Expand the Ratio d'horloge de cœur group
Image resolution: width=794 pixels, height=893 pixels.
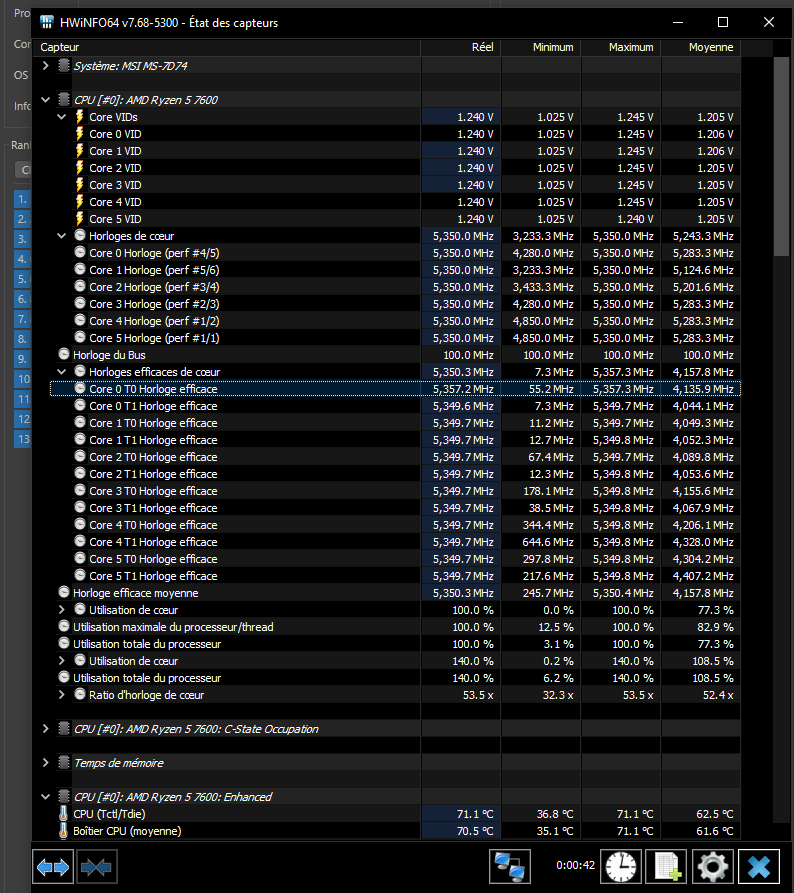[62, 695]
